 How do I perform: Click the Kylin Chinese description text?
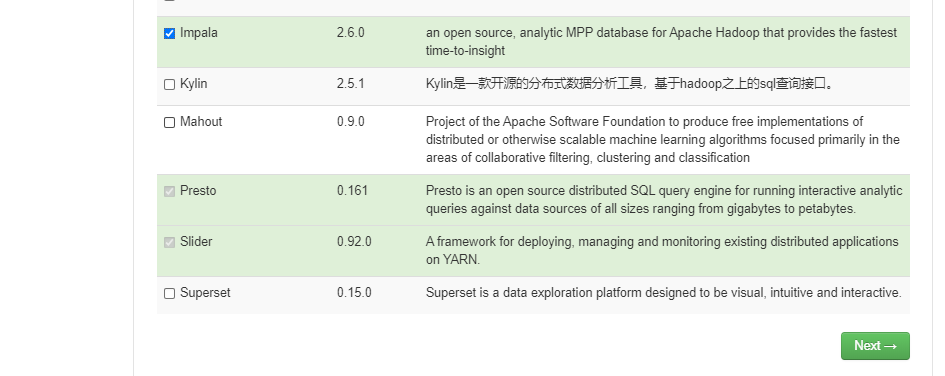[x=630, y=84]
